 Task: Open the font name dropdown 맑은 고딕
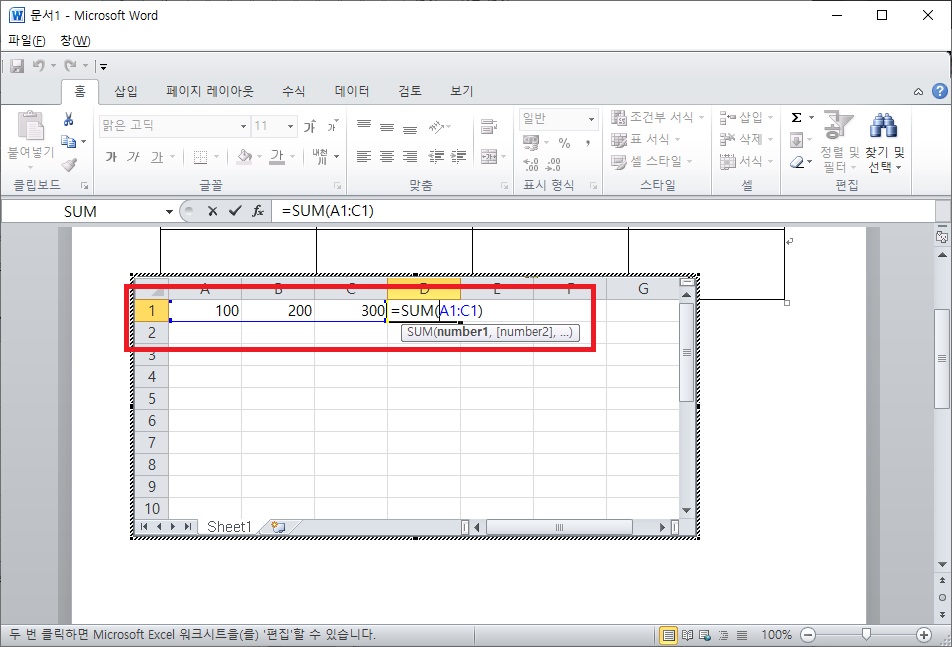(243, 126)
